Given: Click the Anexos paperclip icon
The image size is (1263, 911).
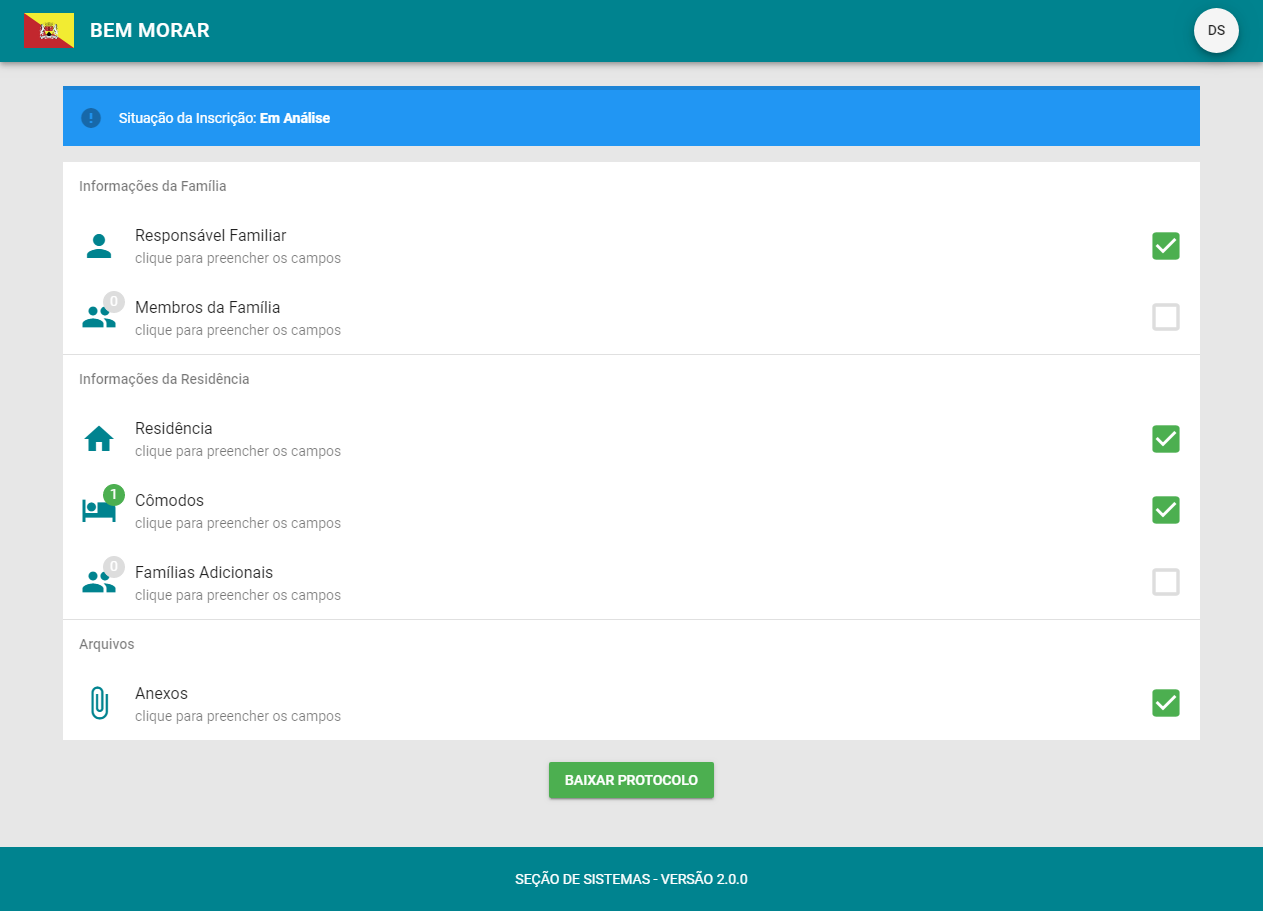Looking at the screenshot, I should click(99, 704).
